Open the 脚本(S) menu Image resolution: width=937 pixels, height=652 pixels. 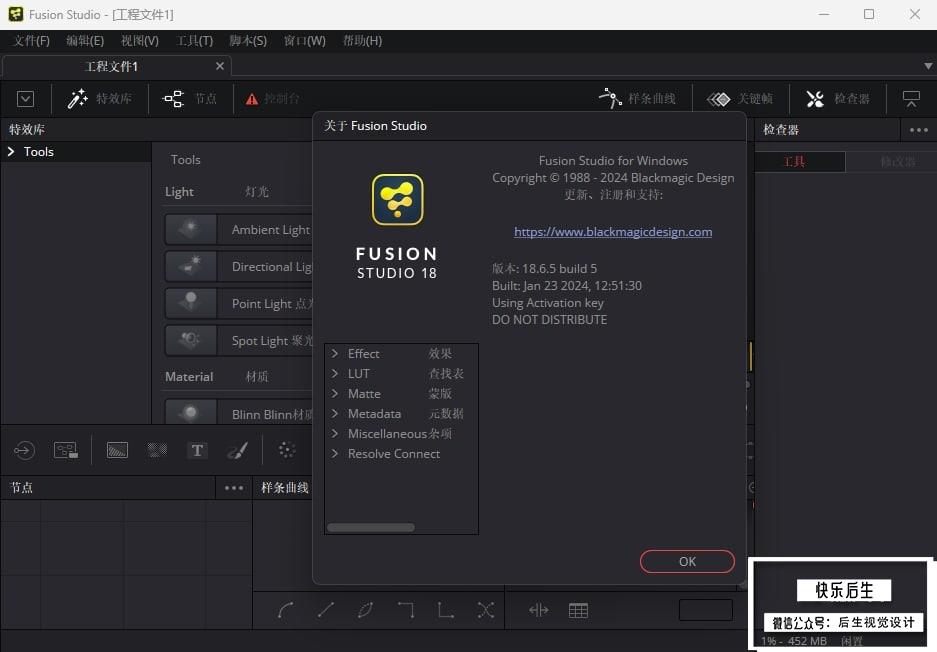pyautogui.click(x=248, y=41)
